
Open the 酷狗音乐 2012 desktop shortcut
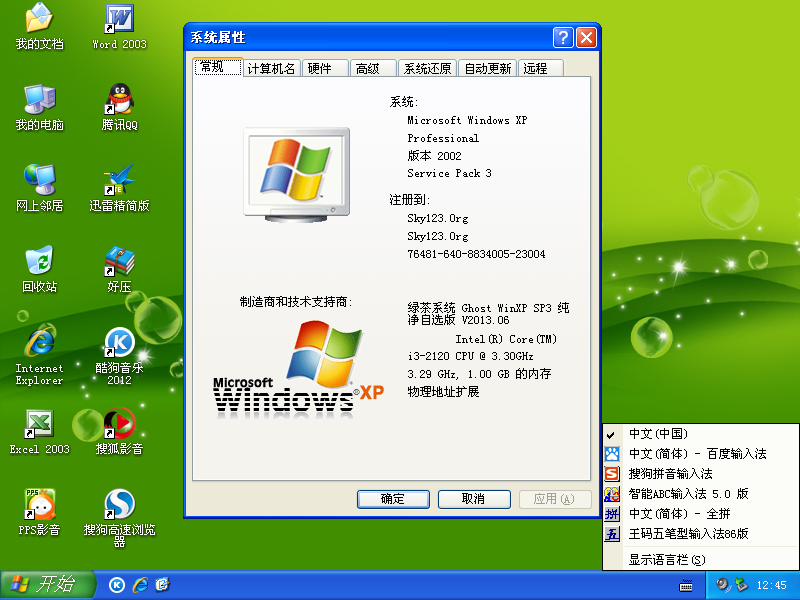(119, 356)
